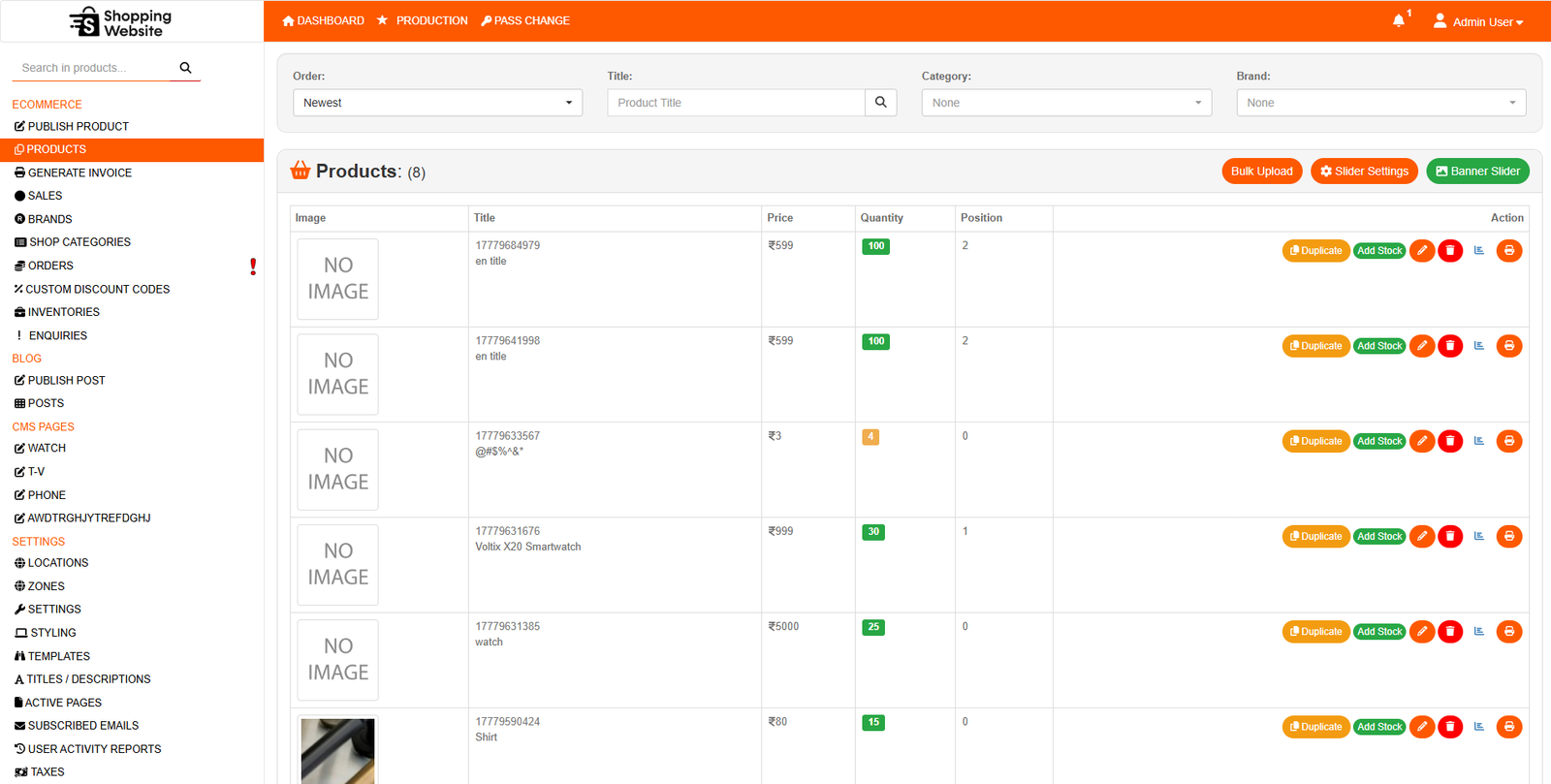
Task: Click the notification bell icon
Action: click(1398, 20)
